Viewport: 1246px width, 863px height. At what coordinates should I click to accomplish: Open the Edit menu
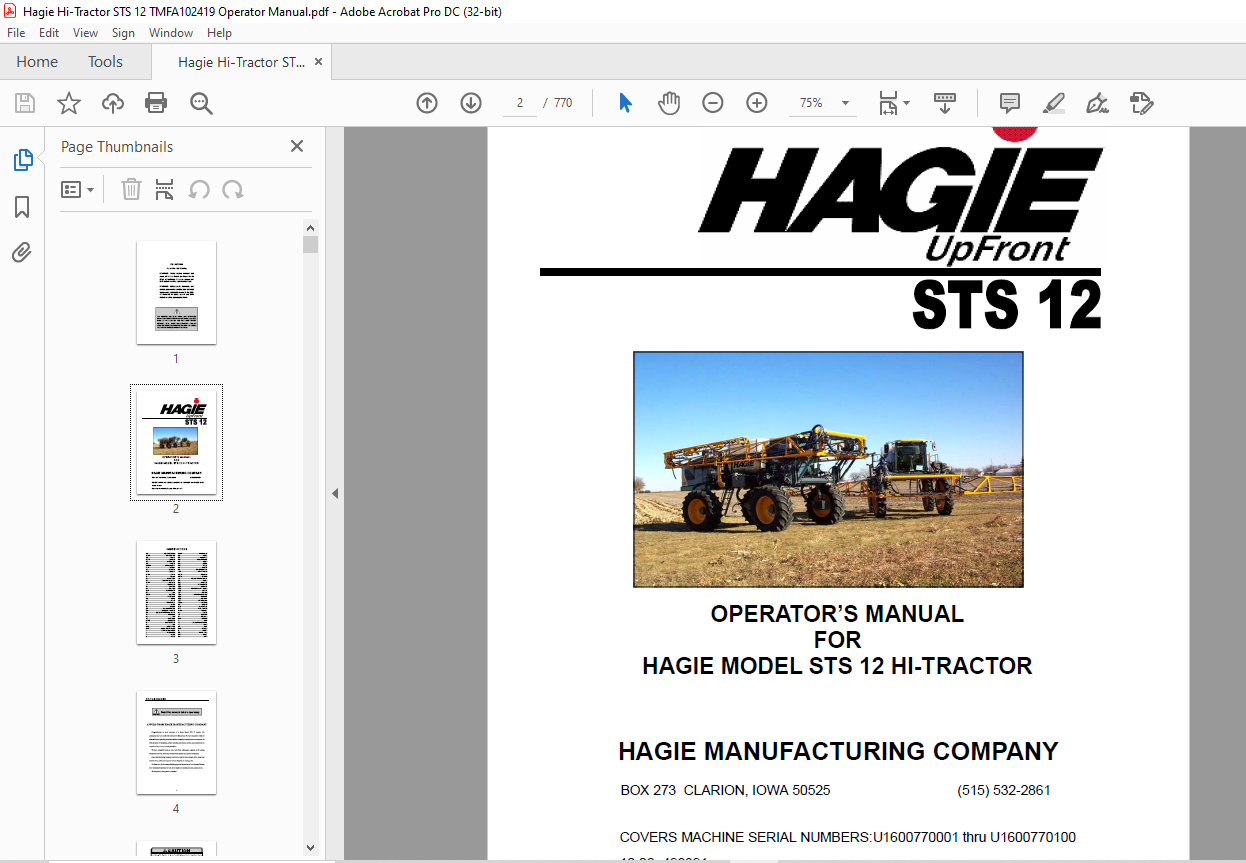(x=49, y=33)
